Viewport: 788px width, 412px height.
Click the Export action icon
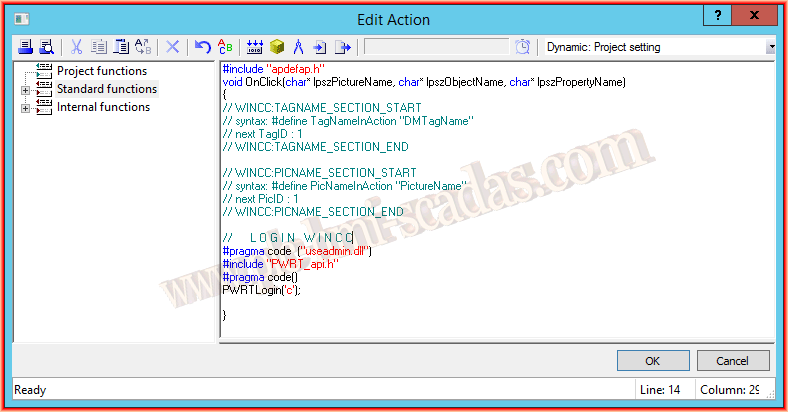coord(343,47)
